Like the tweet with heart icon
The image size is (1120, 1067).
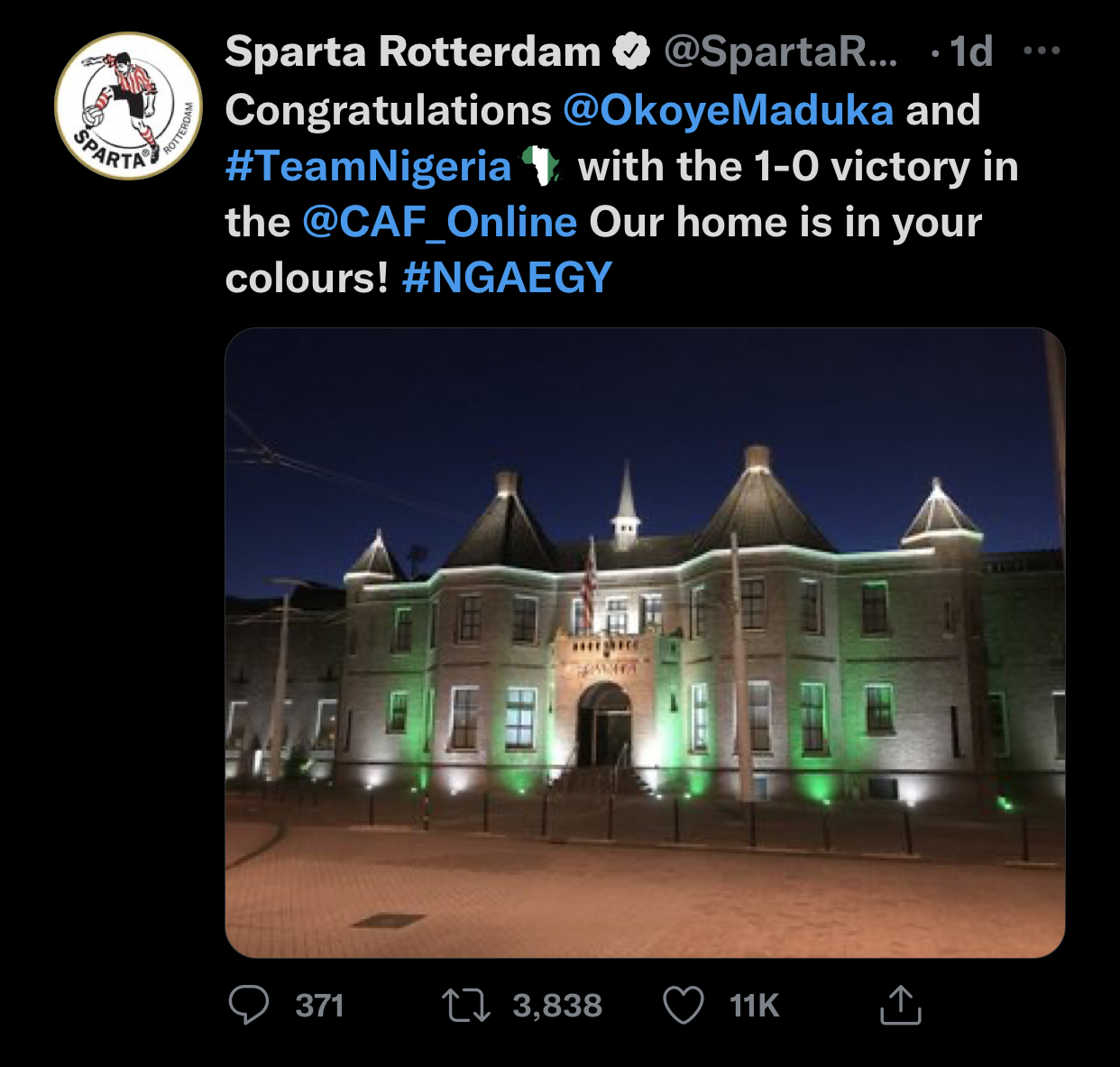pyautogui.click(x=684, y=1005)
